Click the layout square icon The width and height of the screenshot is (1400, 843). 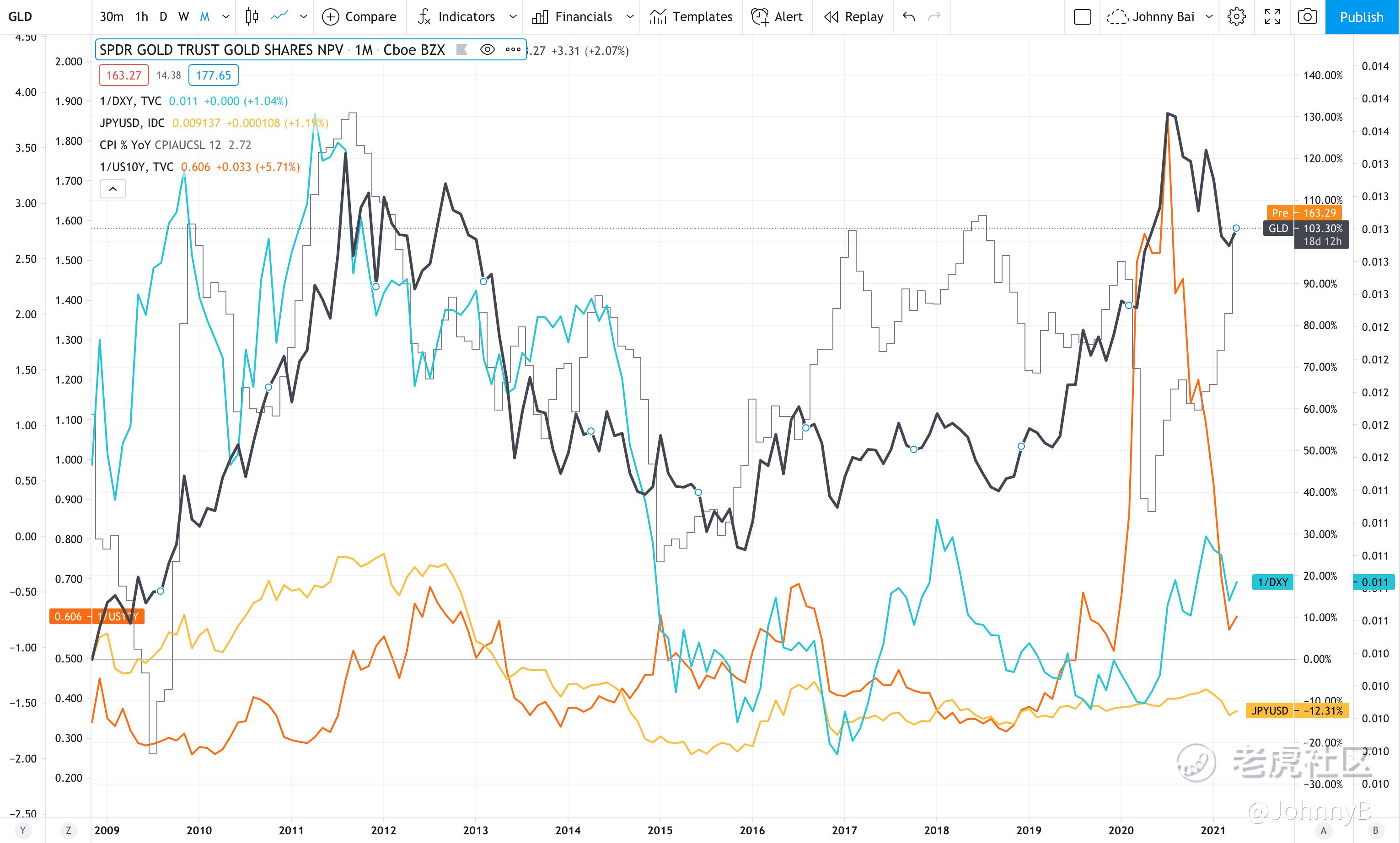(1083, 16)
